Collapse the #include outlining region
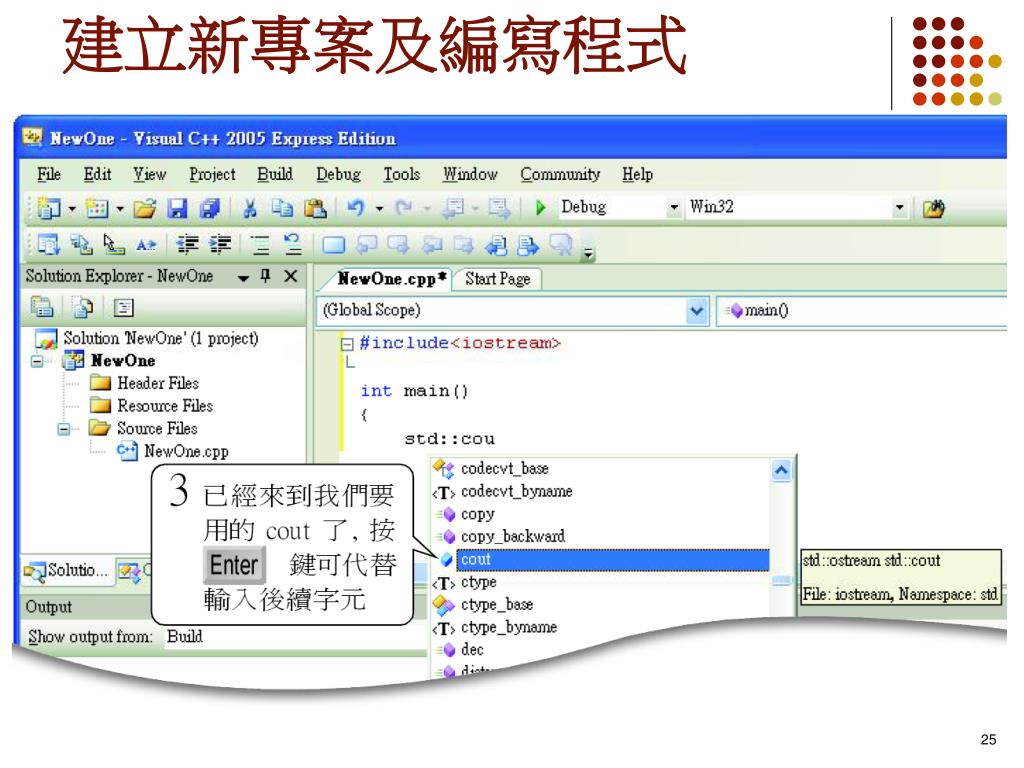 [347, 344]
